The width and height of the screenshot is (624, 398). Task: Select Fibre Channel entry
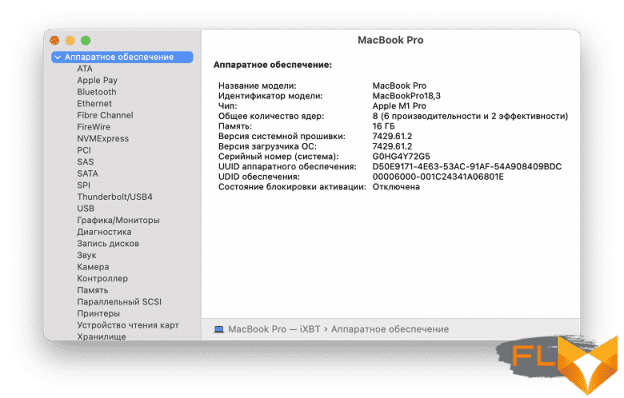tap(105, 115)
